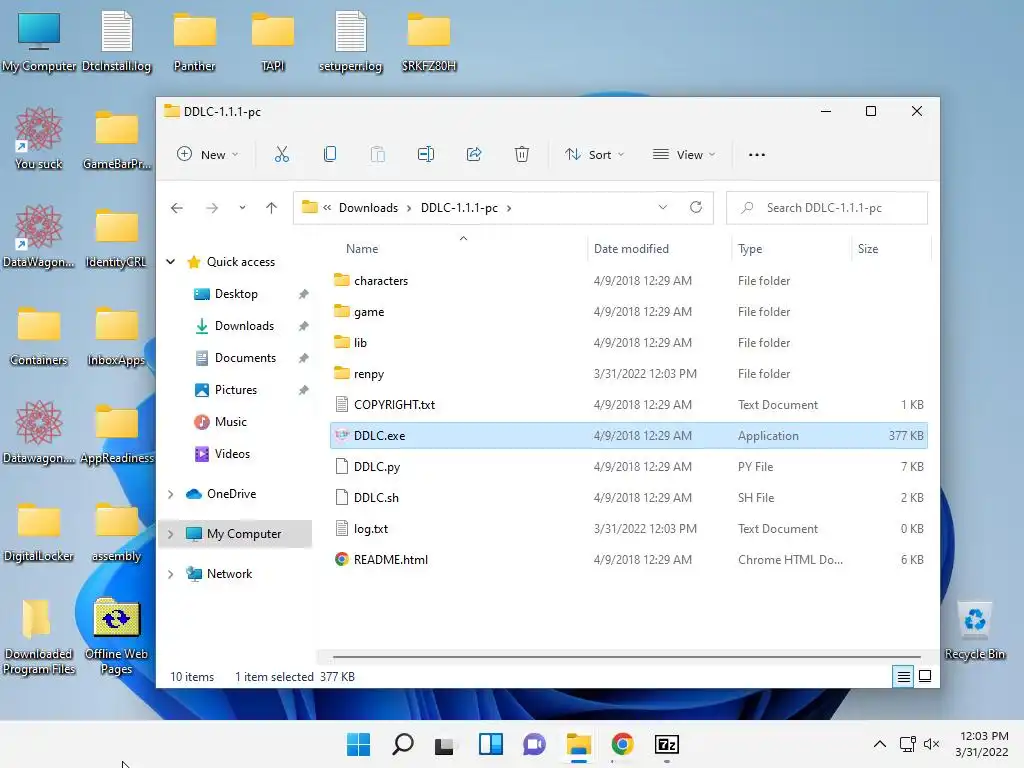Click Task View icon on taskbar

tap(445, 744)
